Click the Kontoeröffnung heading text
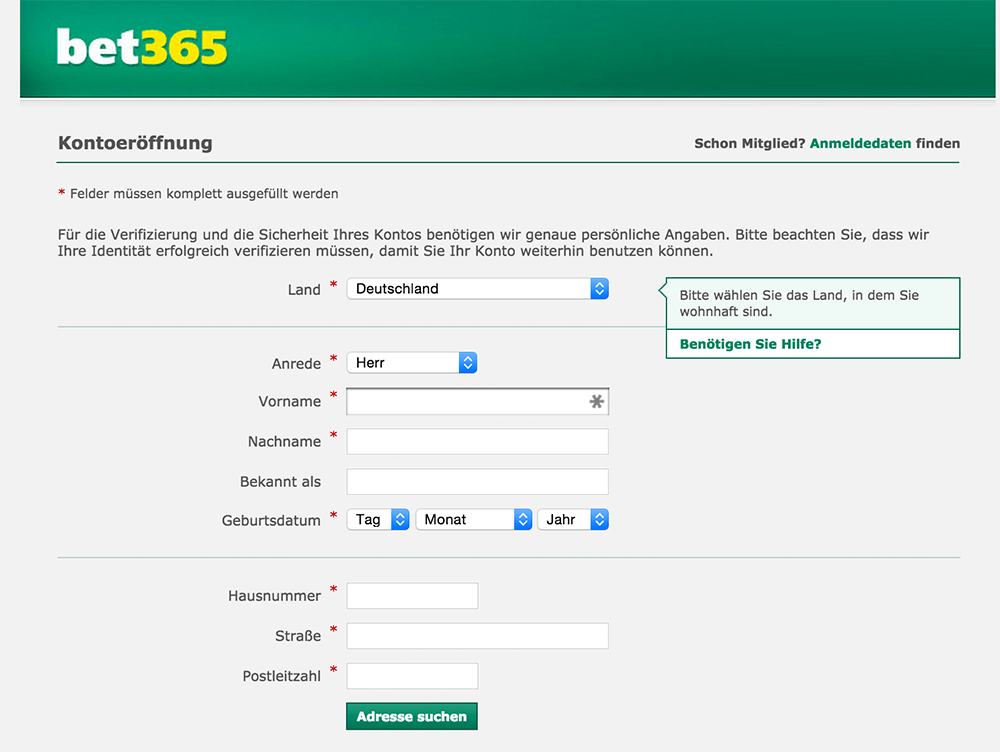 [x=135, y=143]
